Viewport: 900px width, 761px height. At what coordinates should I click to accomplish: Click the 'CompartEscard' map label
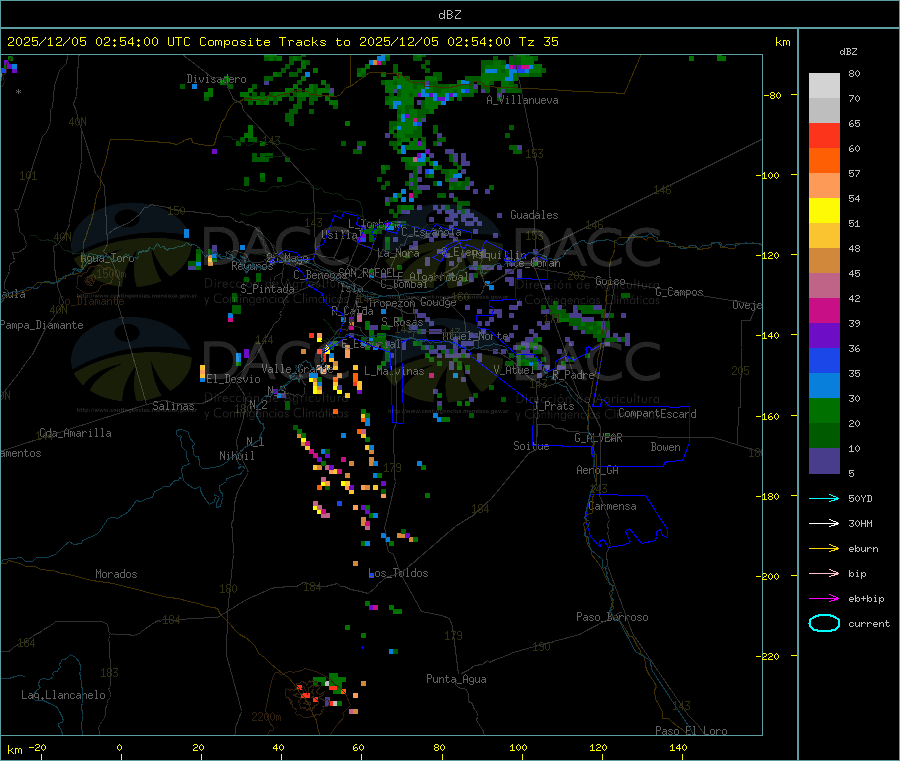tap(657, 414)
